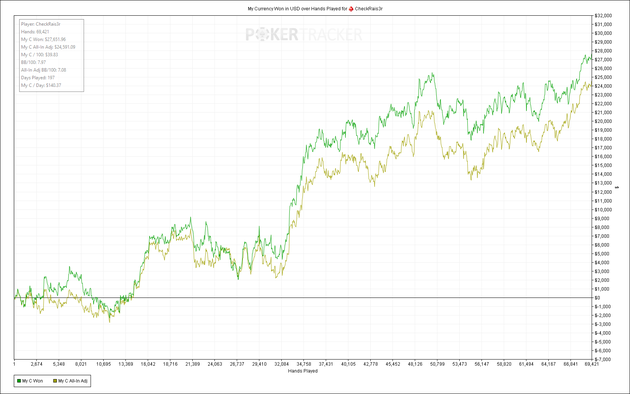The width and height of the screenshot is (630, 394).
Task: Click the 'My C / Day: $140.37' stat line
Action: (41, 85)
